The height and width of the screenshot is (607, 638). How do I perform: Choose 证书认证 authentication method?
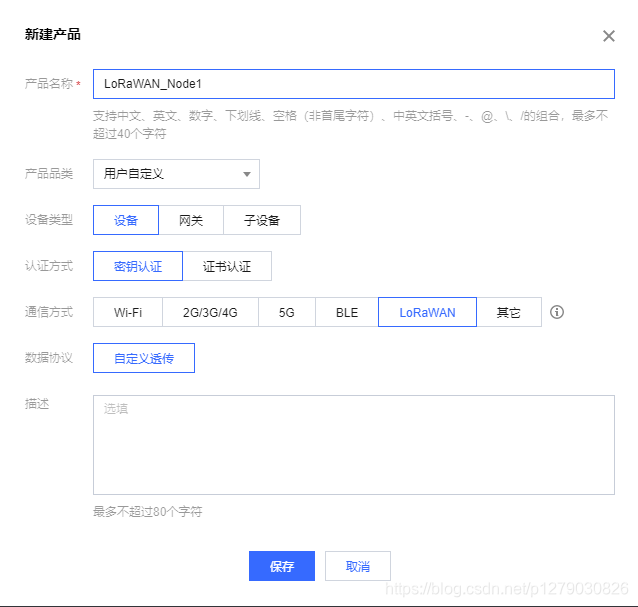click(x=227, y=266)
